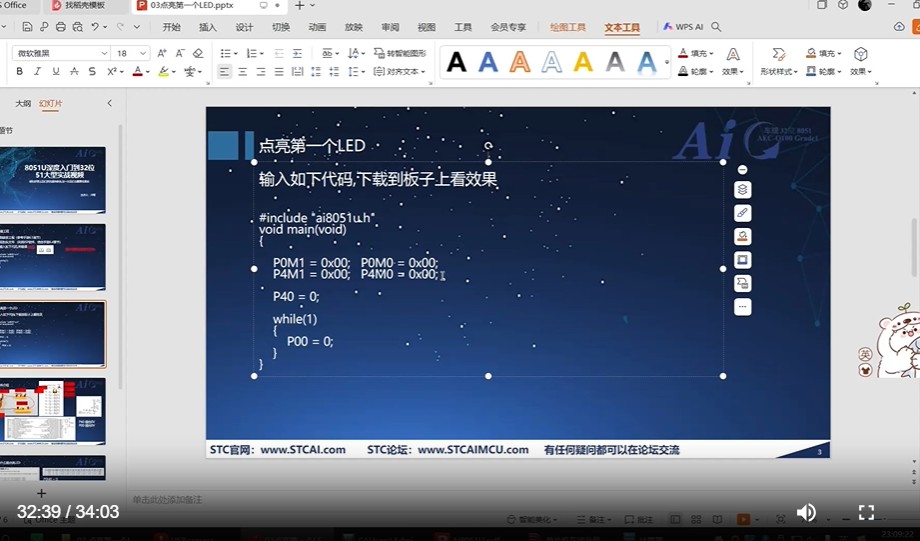The image size is (920, 541).
Task: Click the Undo arrow icon
Action: (95, 27)
